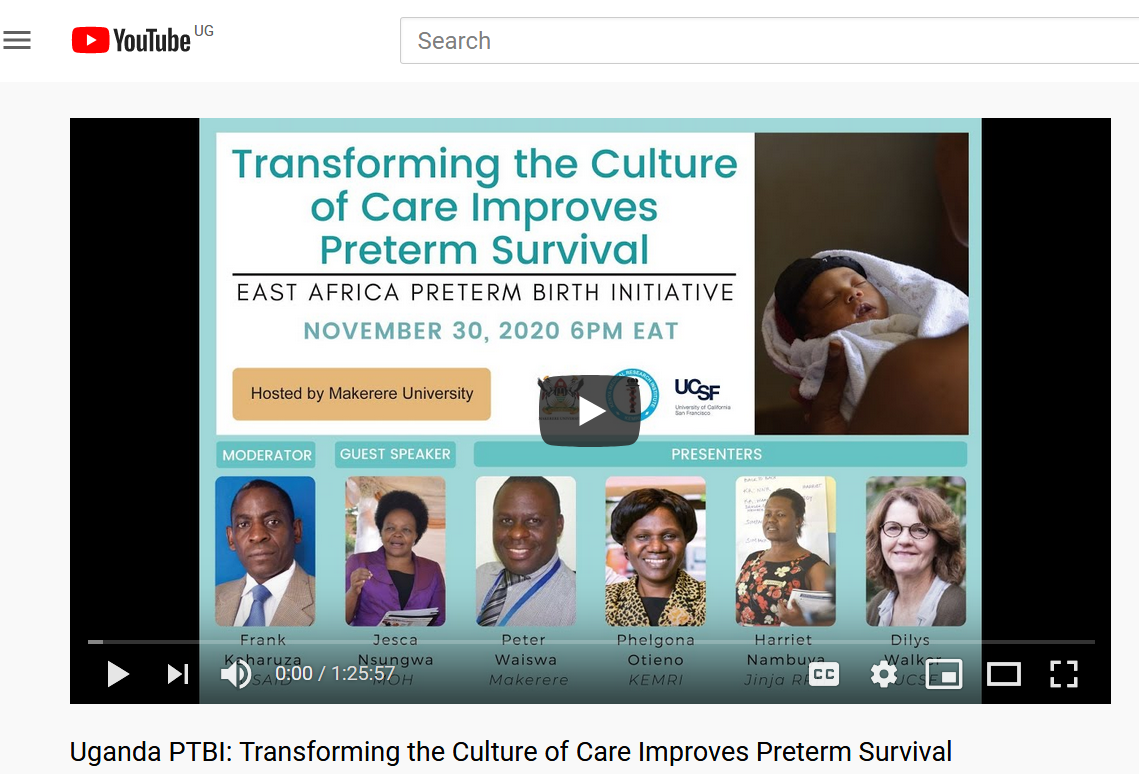Click the PRESENTERS label bar
Viewport: 1139px width, 774px height.
point(720,454)
